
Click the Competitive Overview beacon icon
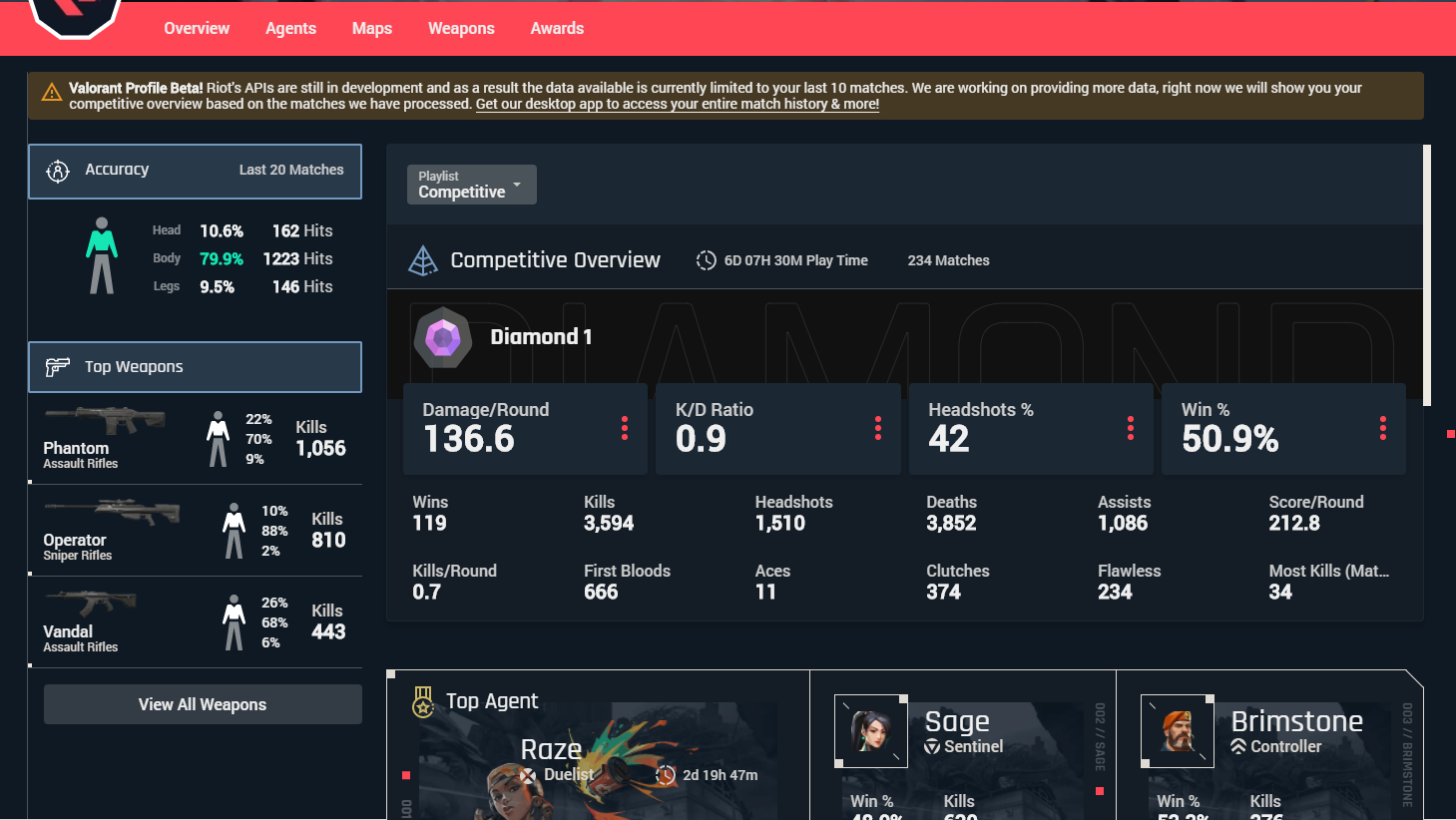[x=423, y=259]
